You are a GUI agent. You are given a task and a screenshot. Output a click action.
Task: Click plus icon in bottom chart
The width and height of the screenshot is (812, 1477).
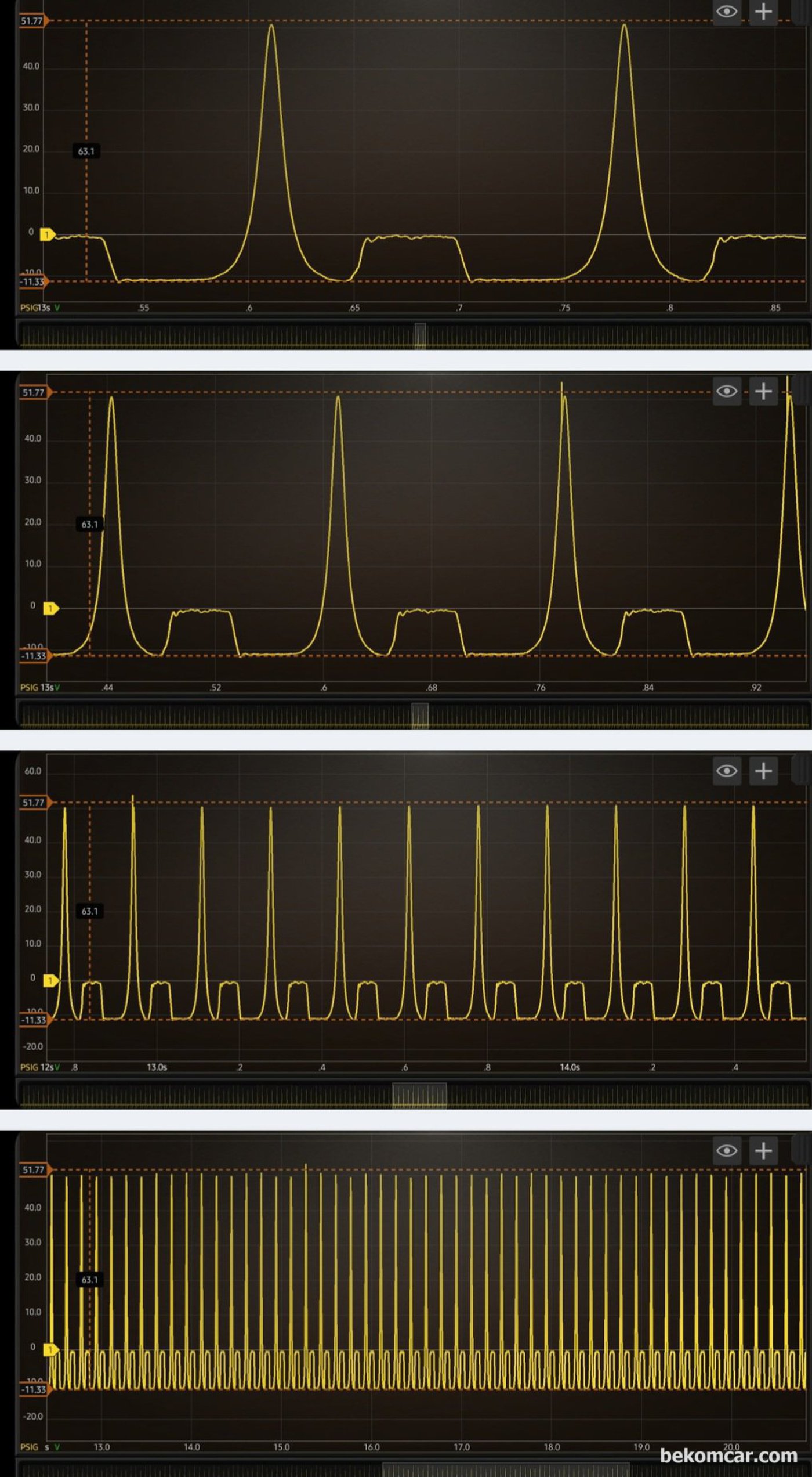click(763, 1150)
